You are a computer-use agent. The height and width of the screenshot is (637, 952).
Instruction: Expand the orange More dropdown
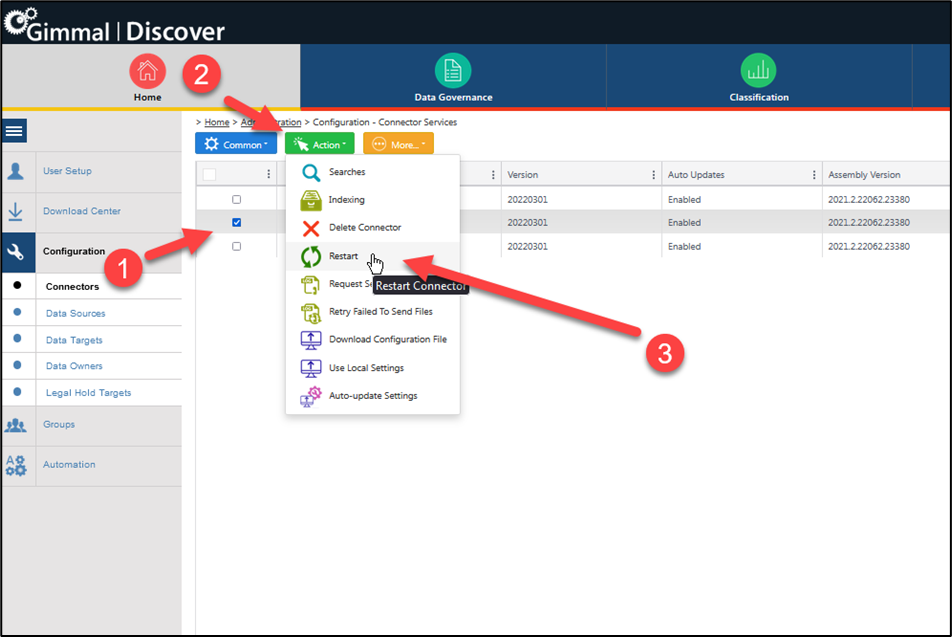(398, 145)
